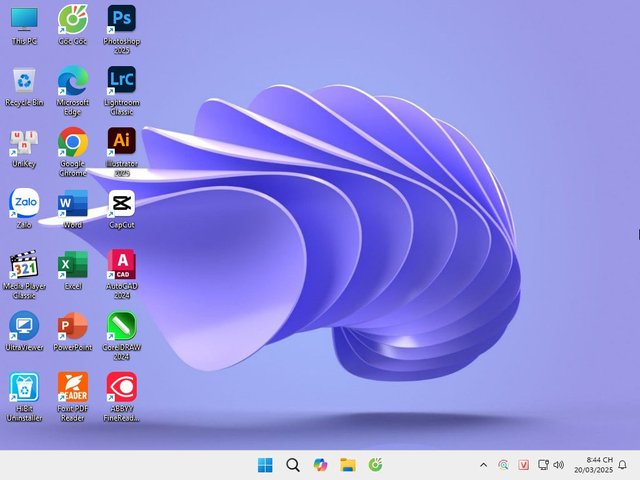Open AutoCAD 2024 shortcut
This screenshot has width=640, height=480.
click(x=122, y=274)
